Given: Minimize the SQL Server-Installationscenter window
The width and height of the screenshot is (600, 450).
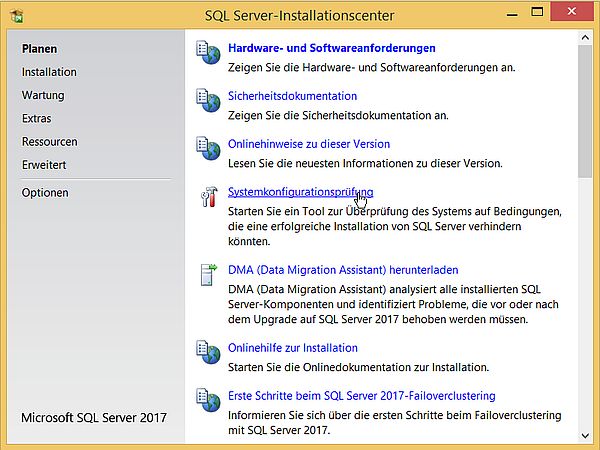Looking at the screenshot, I should (x=512, y=15).
